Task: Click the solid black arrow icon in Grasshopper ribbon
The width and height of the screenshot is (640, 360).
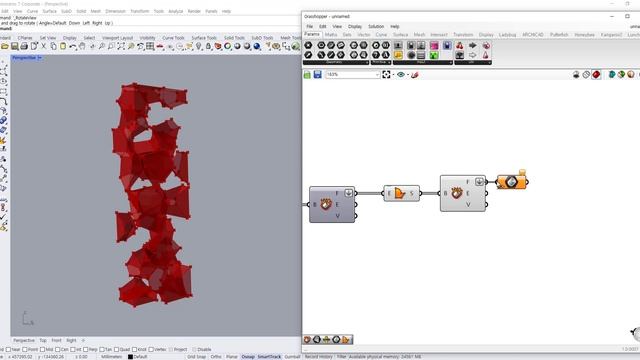Action: click(x=473, y=45)
